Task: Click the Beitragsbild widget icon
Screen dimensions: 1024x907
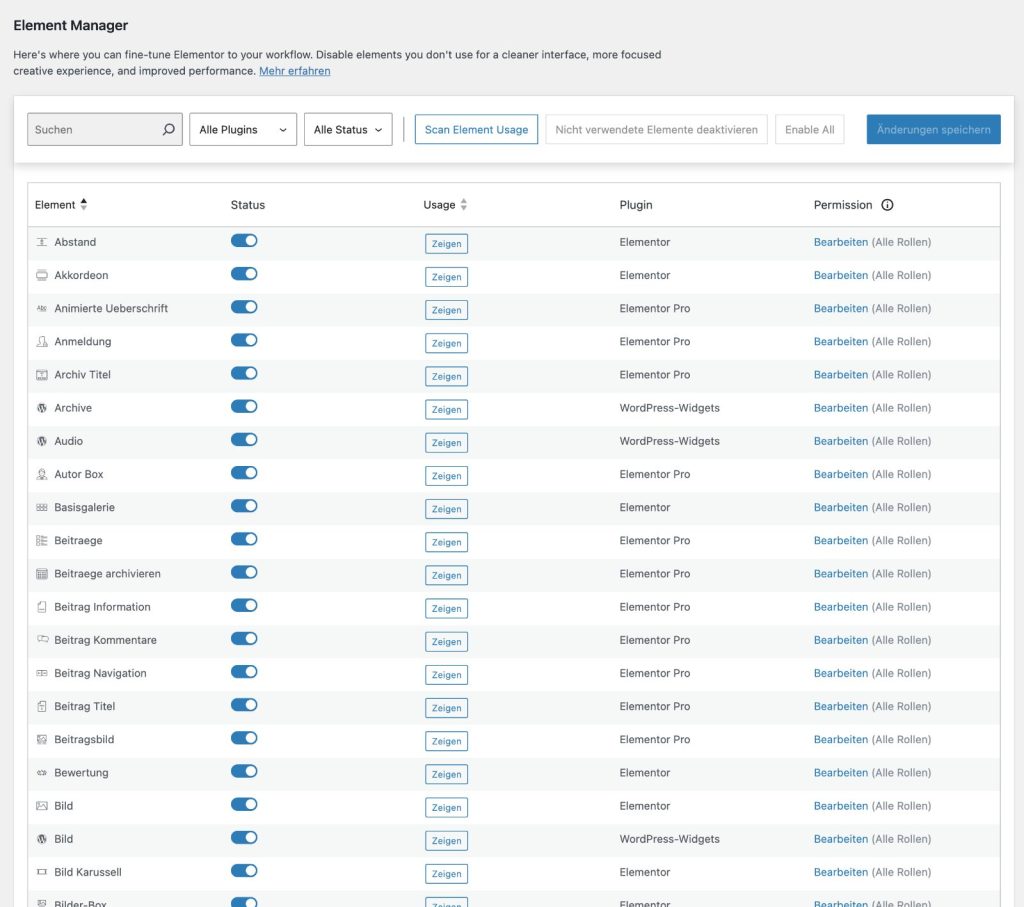Action: click(x=42, y=740)
